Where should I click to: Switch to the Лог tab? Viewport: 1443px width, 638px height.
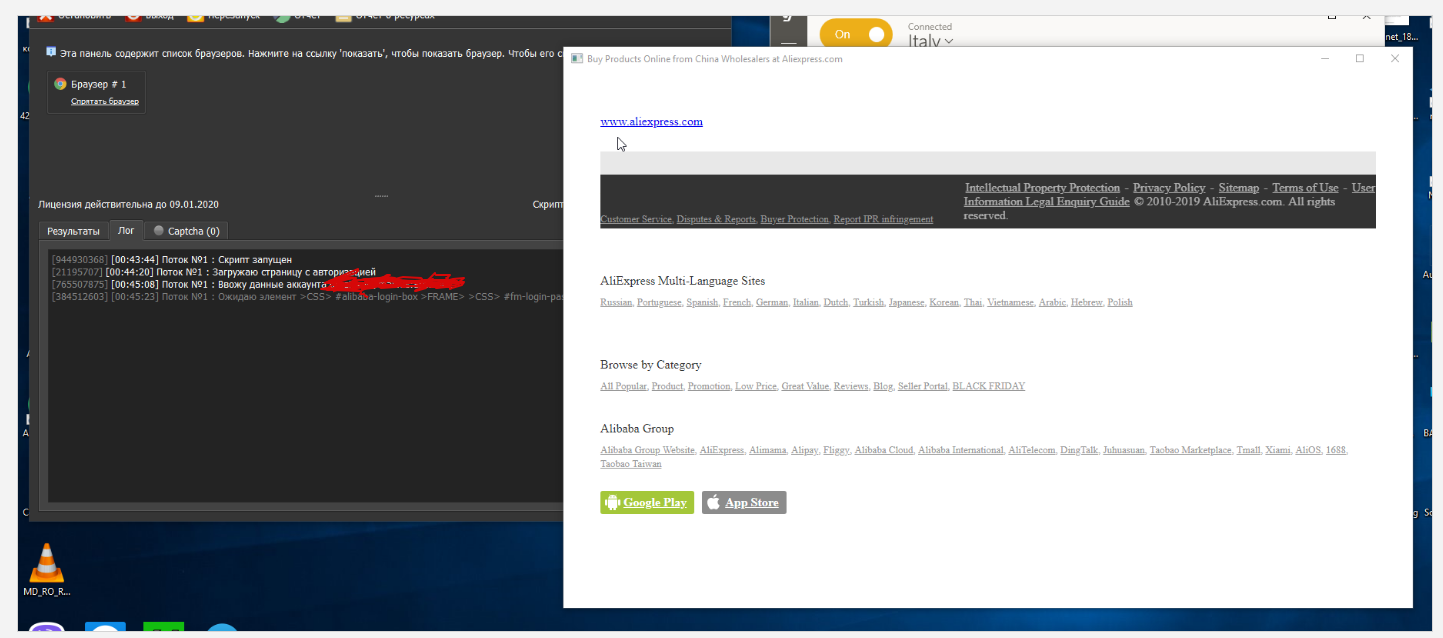coord(126,231)
